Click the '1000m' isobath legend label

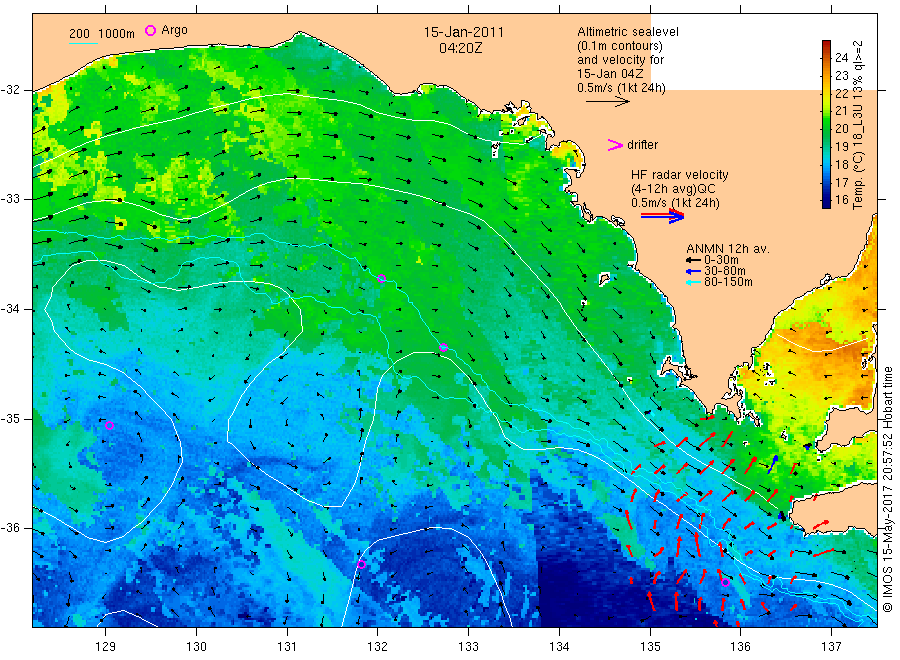pos(117,33)
